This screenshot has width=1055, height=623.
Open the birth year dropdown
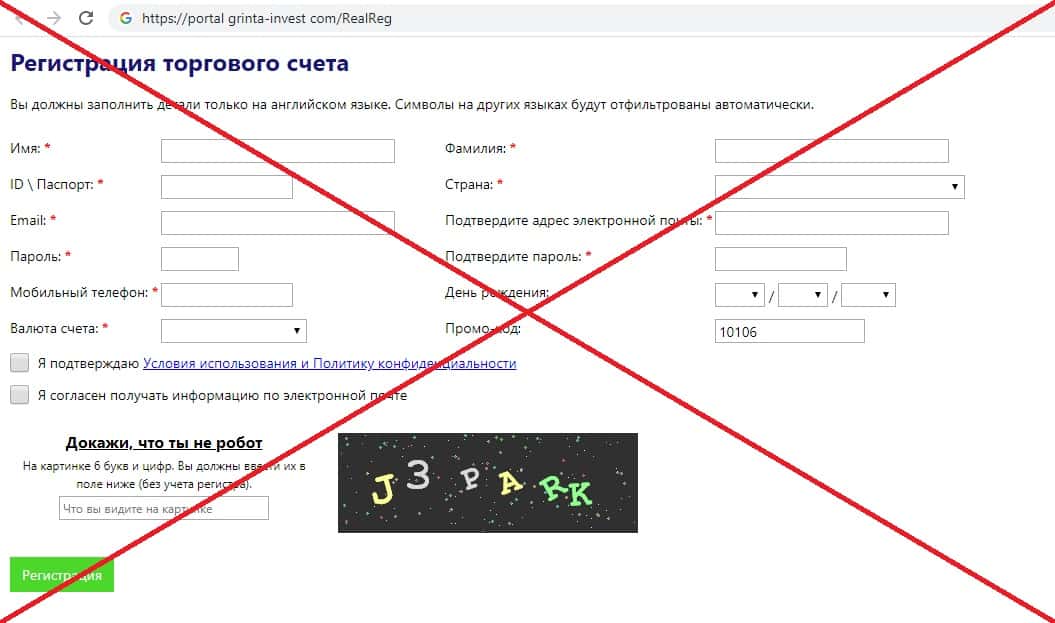pos(868,295)
